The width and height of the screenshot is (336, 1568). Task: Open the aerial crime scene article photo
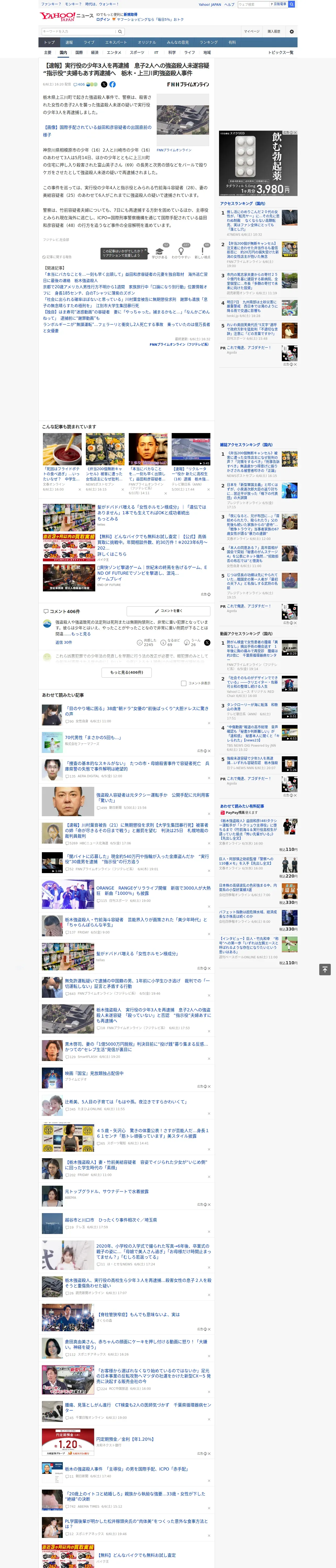point(182,120)
